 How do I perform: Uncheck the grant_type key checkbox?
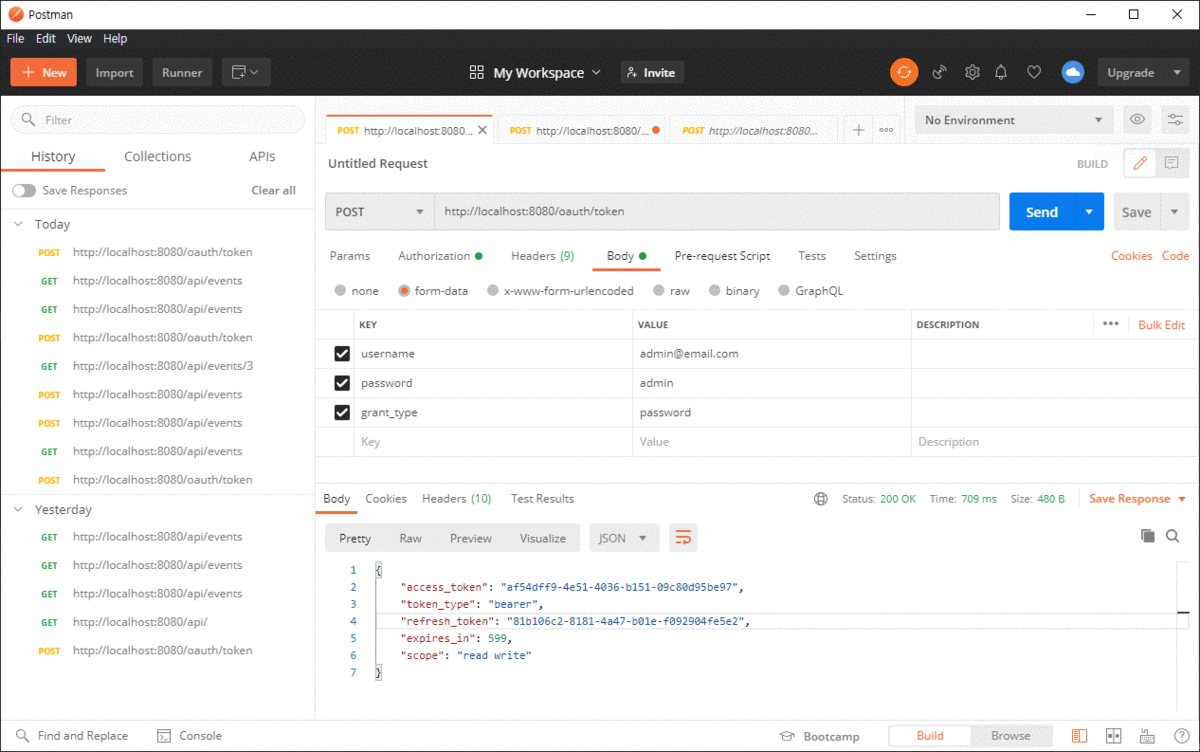point(342,412)
